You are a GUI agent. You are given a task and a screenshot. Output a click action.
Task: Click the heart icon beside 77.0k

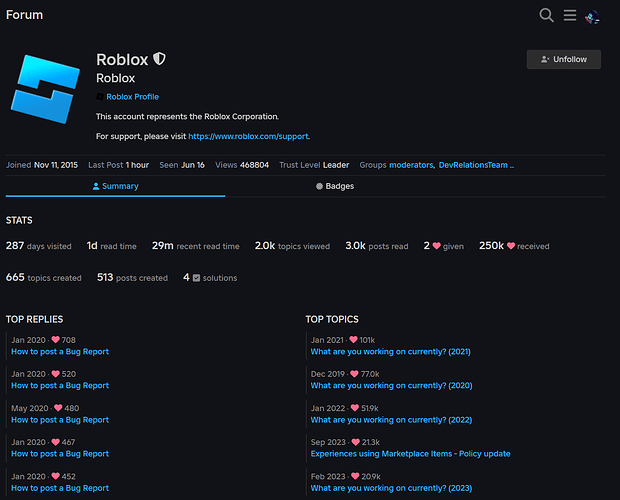[354, 374]
